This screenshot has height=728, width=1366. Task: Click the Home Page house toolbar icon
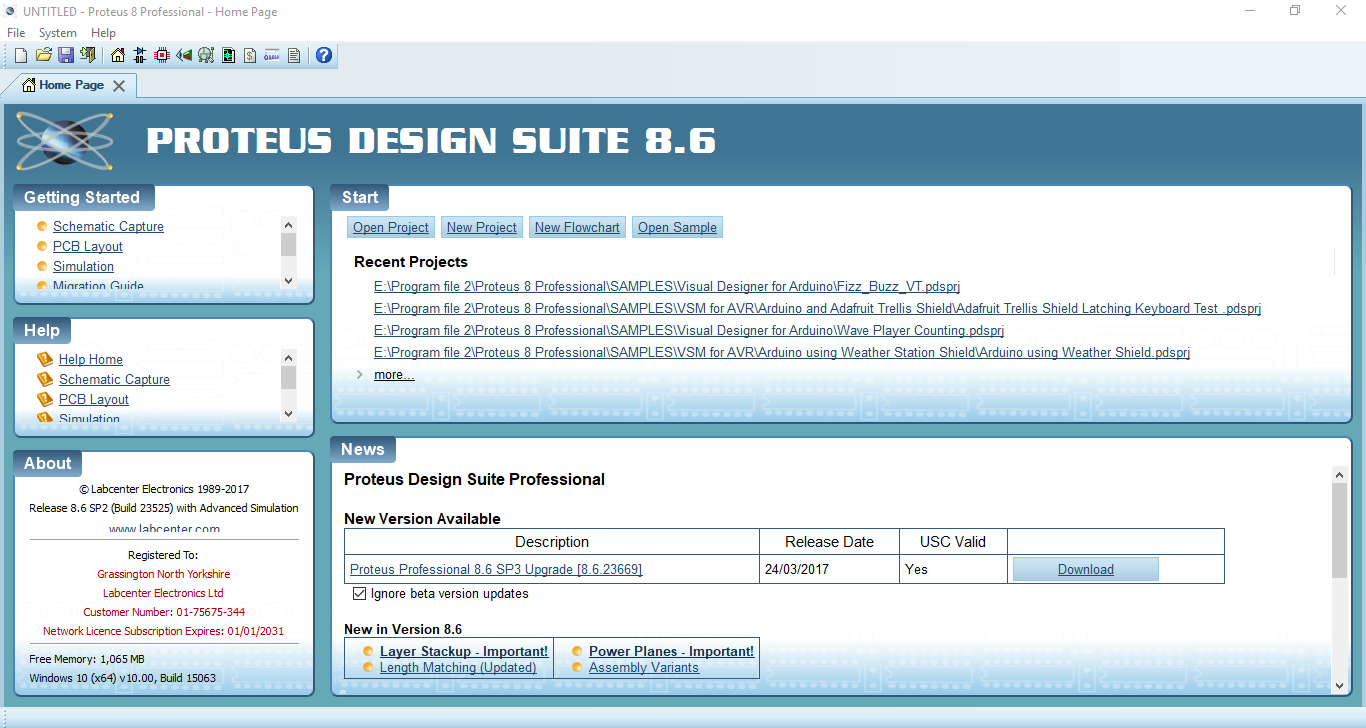(x=118, y=55)
